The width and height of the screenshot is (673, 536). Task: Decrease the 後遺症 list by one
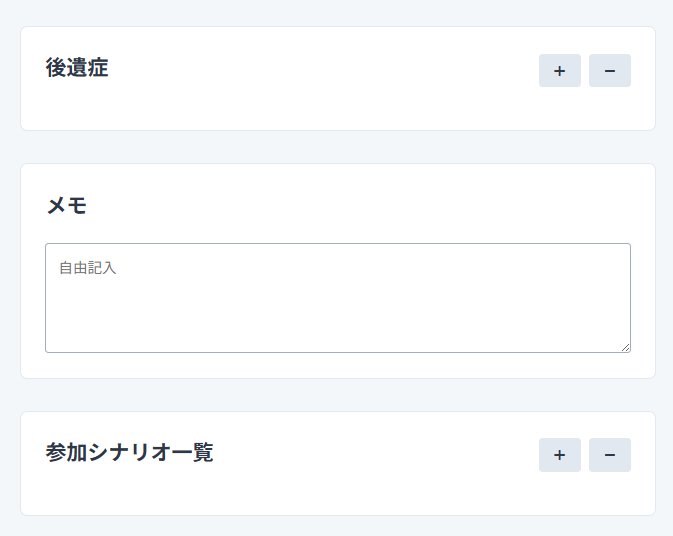pyautogui.click(x=609, y=71)
